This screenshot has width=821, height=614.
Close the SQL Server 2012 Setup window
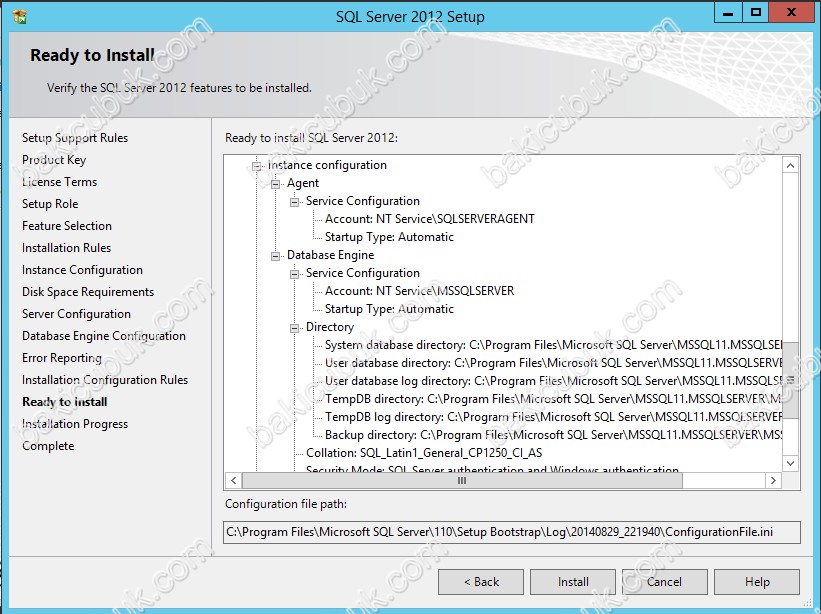pyautogui.click(x=791, y=13)
